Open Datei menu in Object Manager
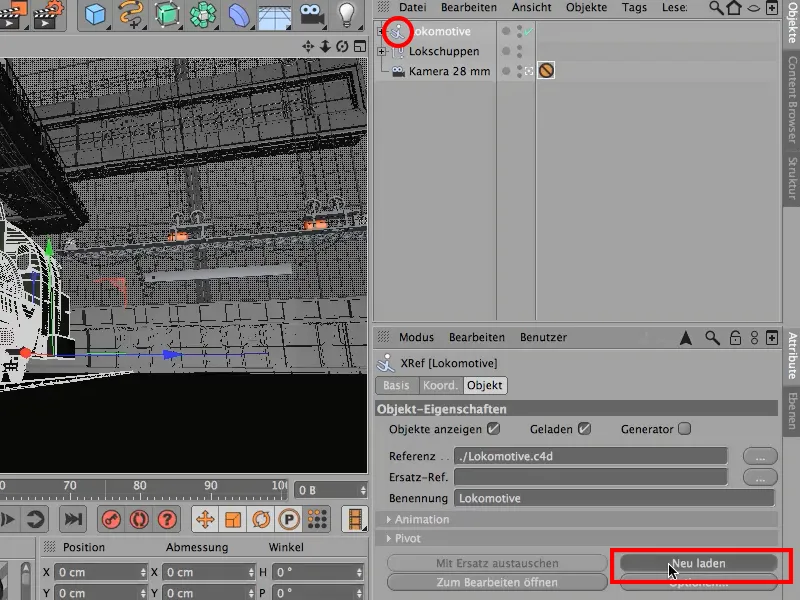The width and height of the screenshot is (800, 600). [x=412, y=8]
